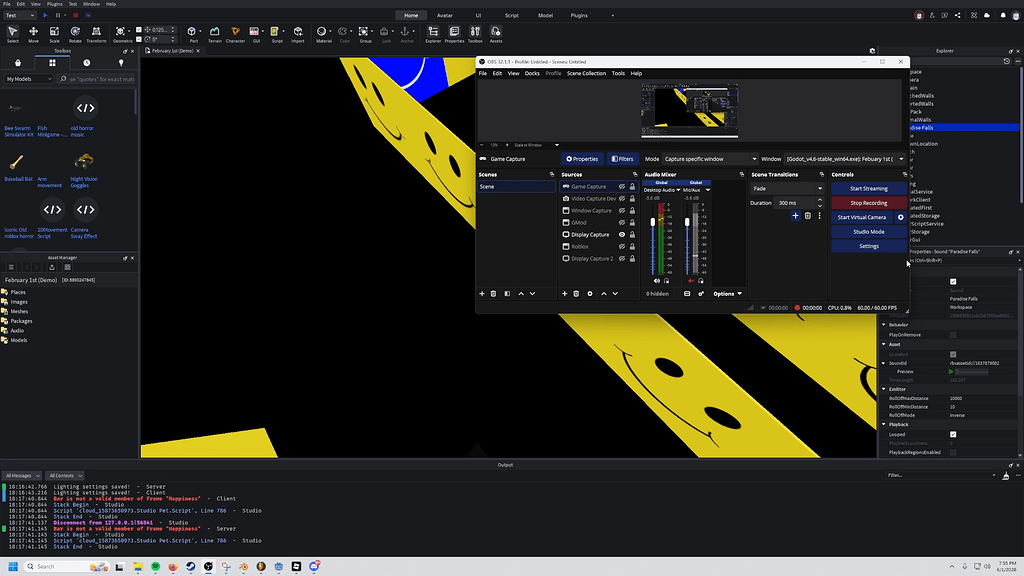Select the Move tool in Roblox Studio
This screenshot has height=576, width=1024.
(x=33, y=34)
